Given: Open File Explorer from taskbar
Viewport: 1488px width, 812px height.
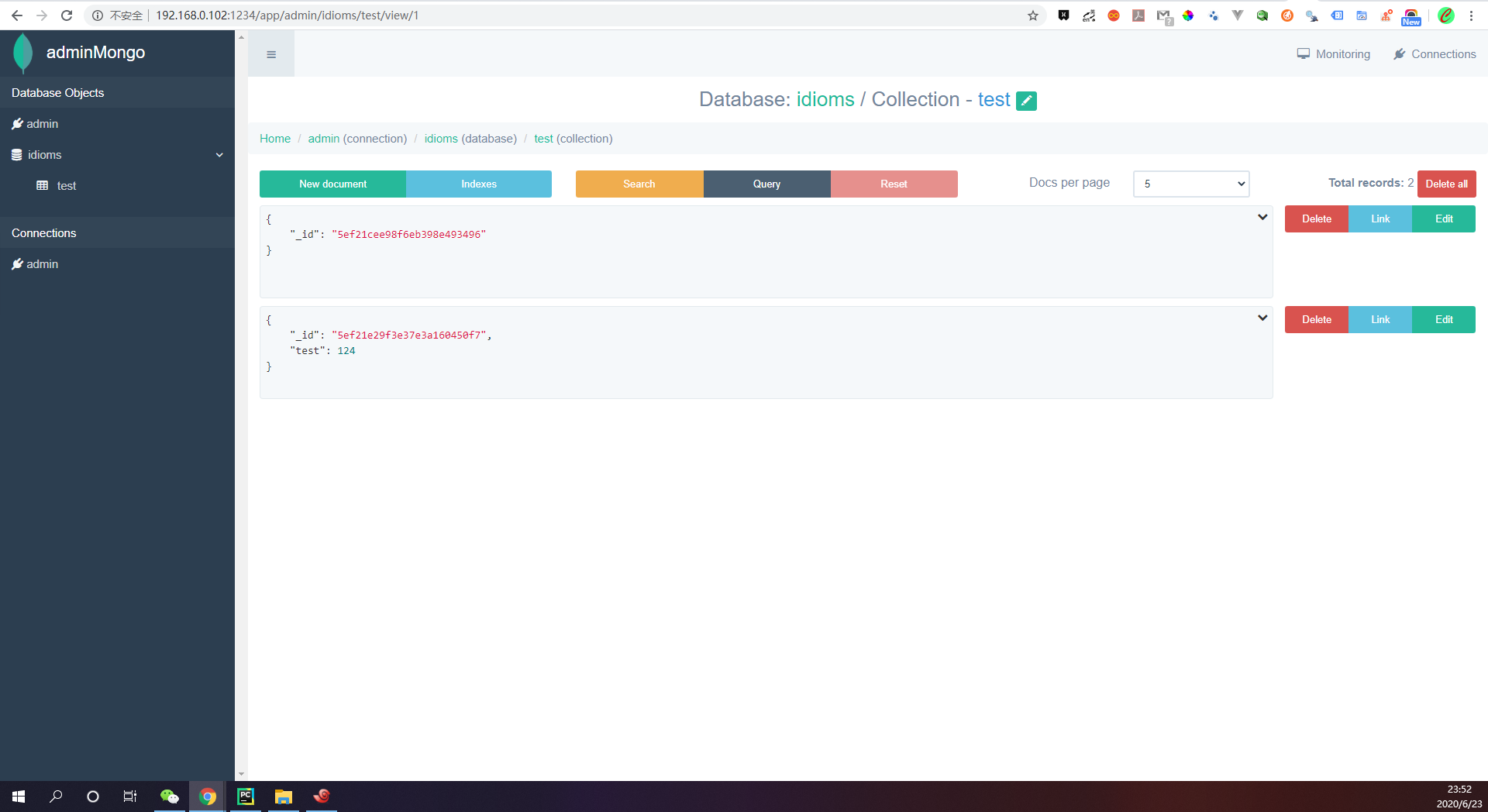Looking at the screenshot, I should [x=284, y=797].
